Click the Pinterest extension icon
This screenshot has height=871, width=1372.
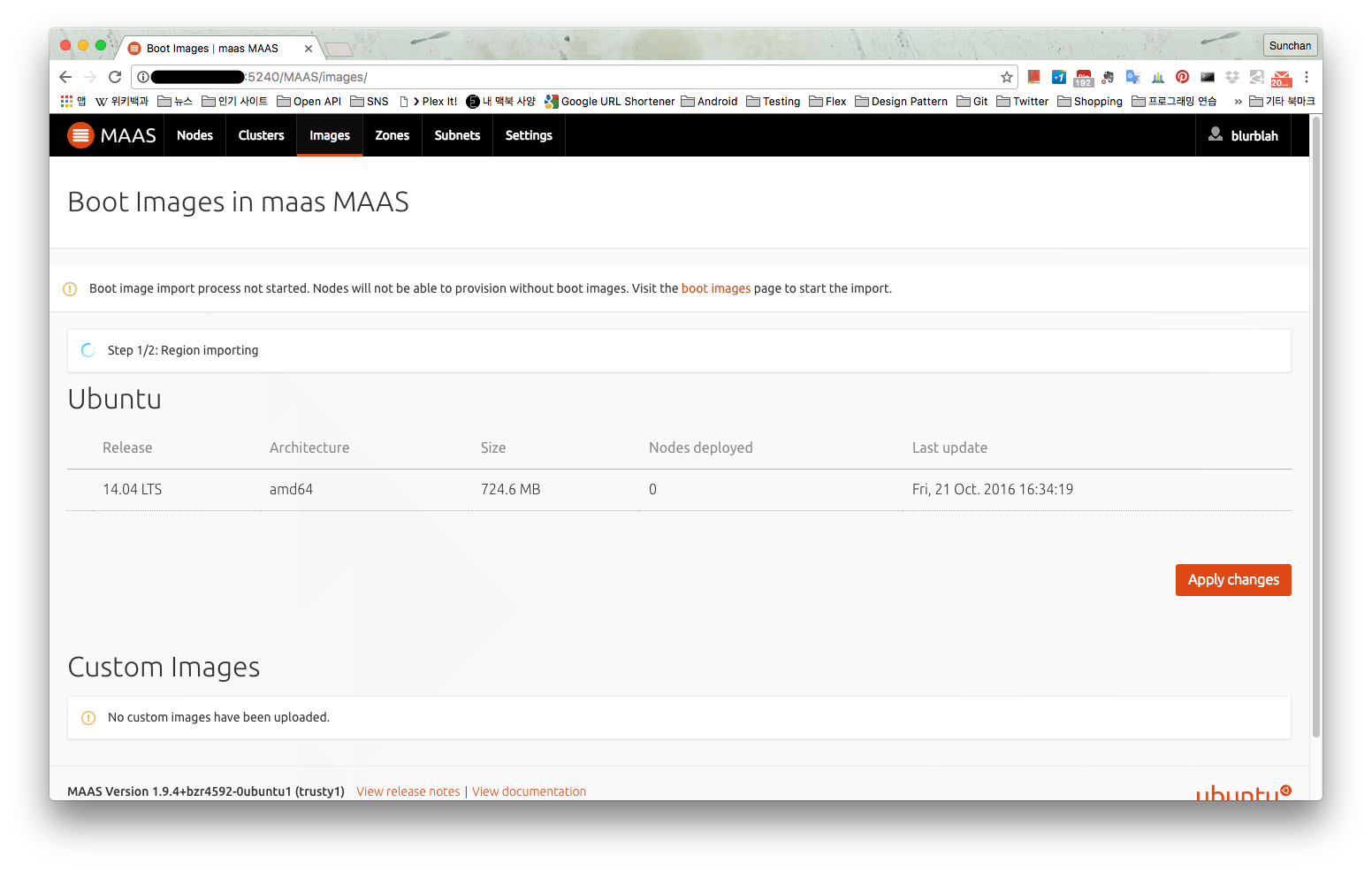point(1182,77)
